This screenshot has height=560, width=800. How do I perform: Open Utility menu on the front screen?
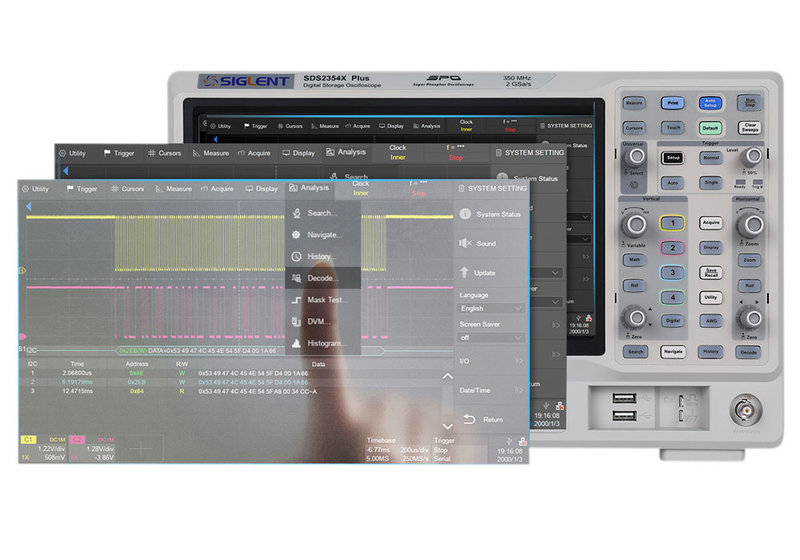[x=35, y=189]
